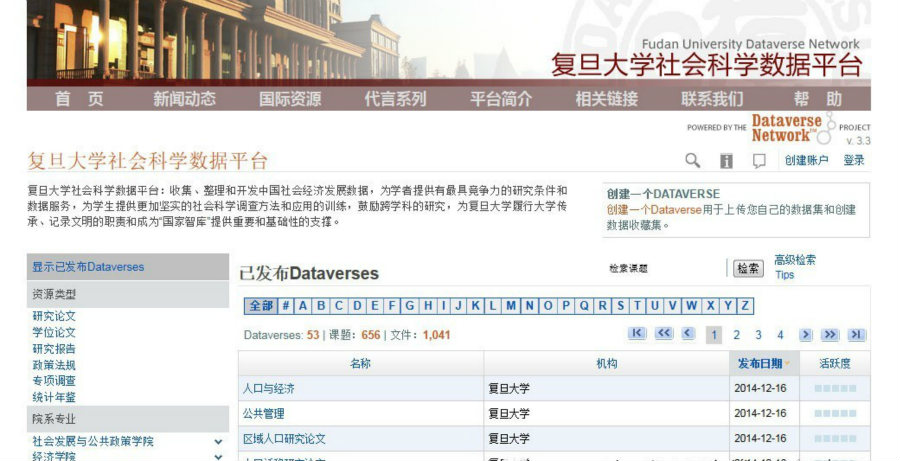Go to results page 4
900x461 pixels.
point(780,335)
